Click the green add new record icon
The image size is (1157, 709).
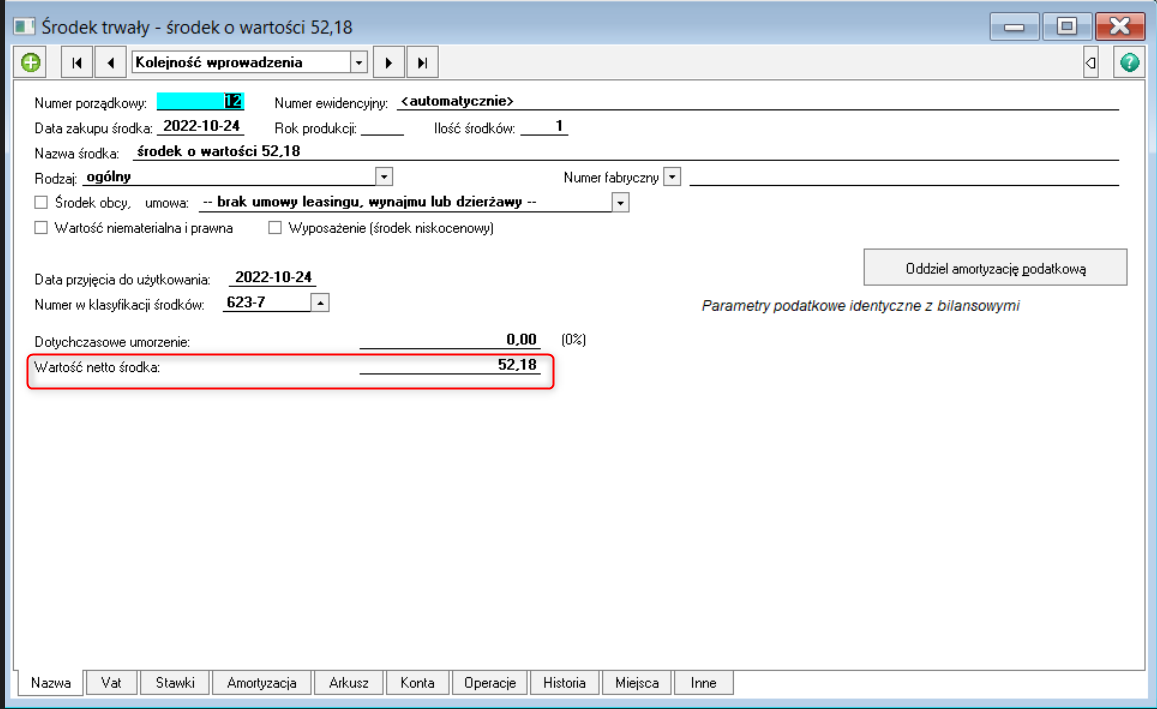point(30,63)
